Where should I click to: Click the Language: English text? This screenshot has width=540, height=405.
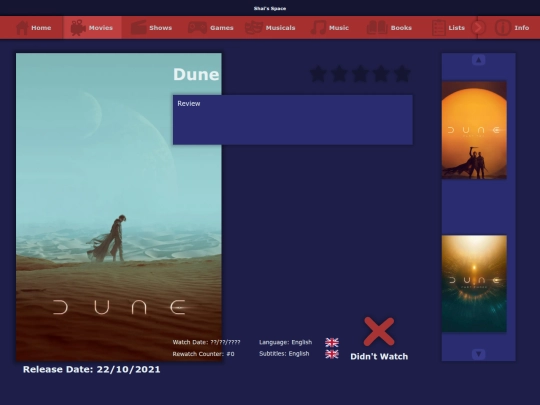coord(285,342)
